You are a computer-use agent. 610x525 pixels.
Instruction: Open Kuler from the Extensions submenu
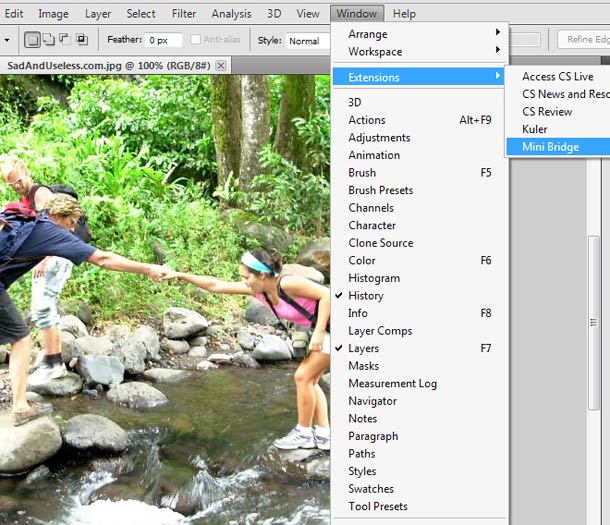pos(535,130)
